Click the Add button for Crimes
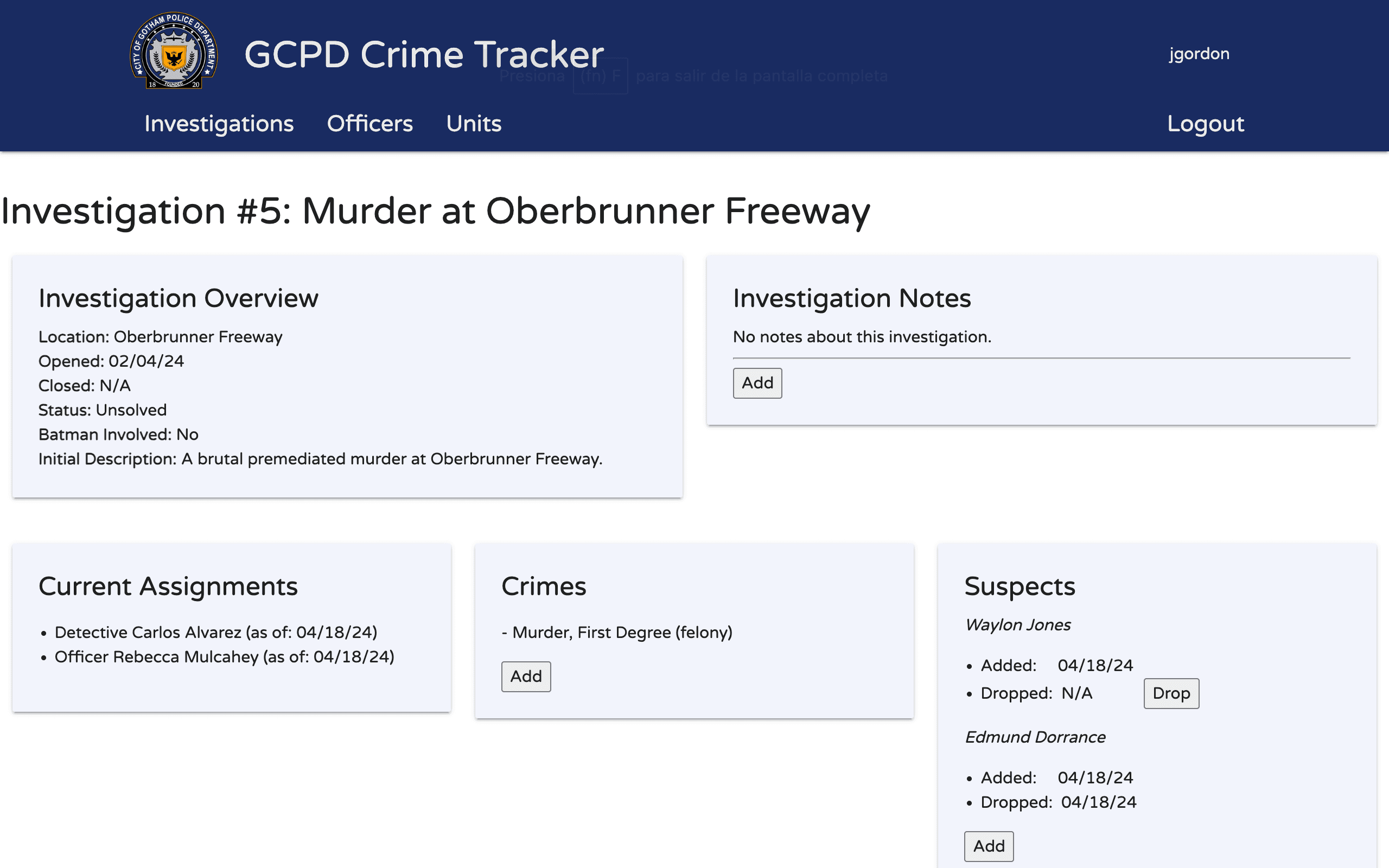1389x868 pixels. point(525,676)
